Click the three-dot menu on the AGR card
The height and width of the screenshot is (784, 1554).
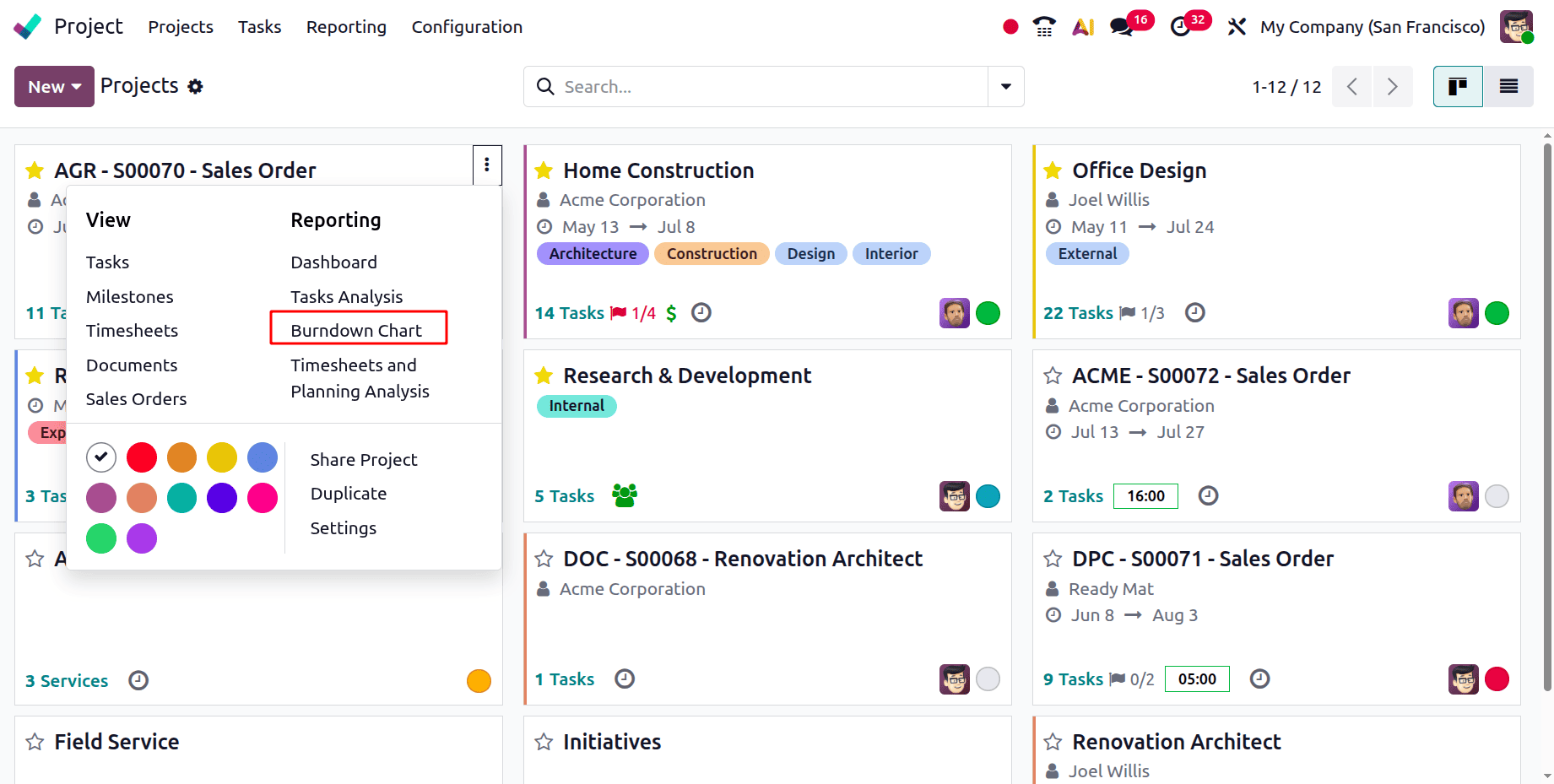coord(487,165)
